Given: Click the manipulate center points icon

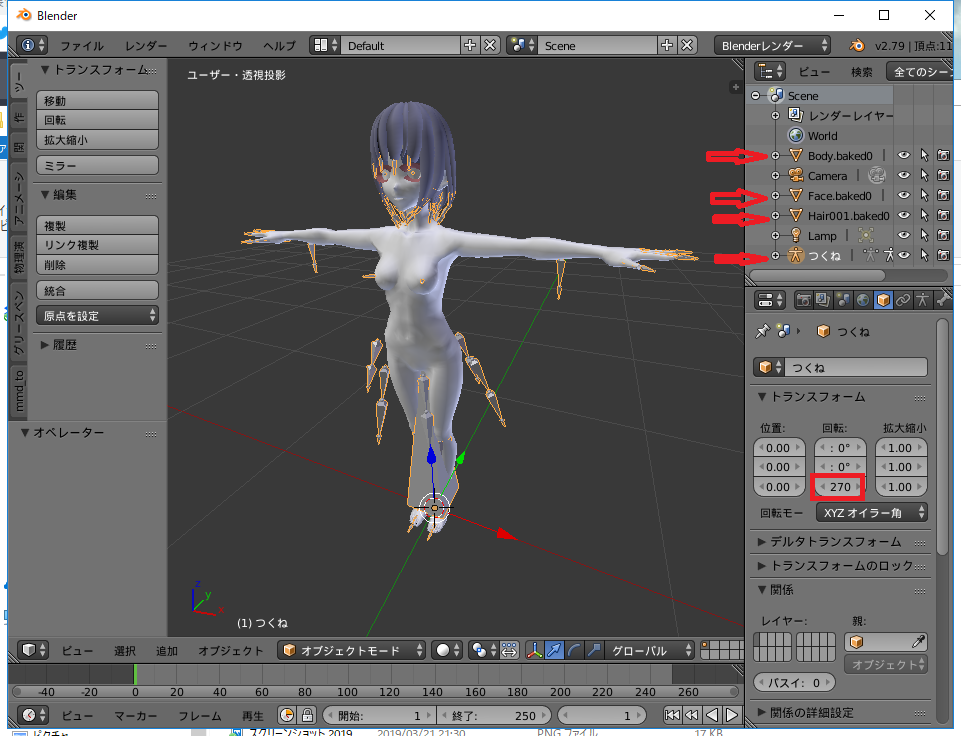Looking at the screenshot, I should click(x=509, y=650).
